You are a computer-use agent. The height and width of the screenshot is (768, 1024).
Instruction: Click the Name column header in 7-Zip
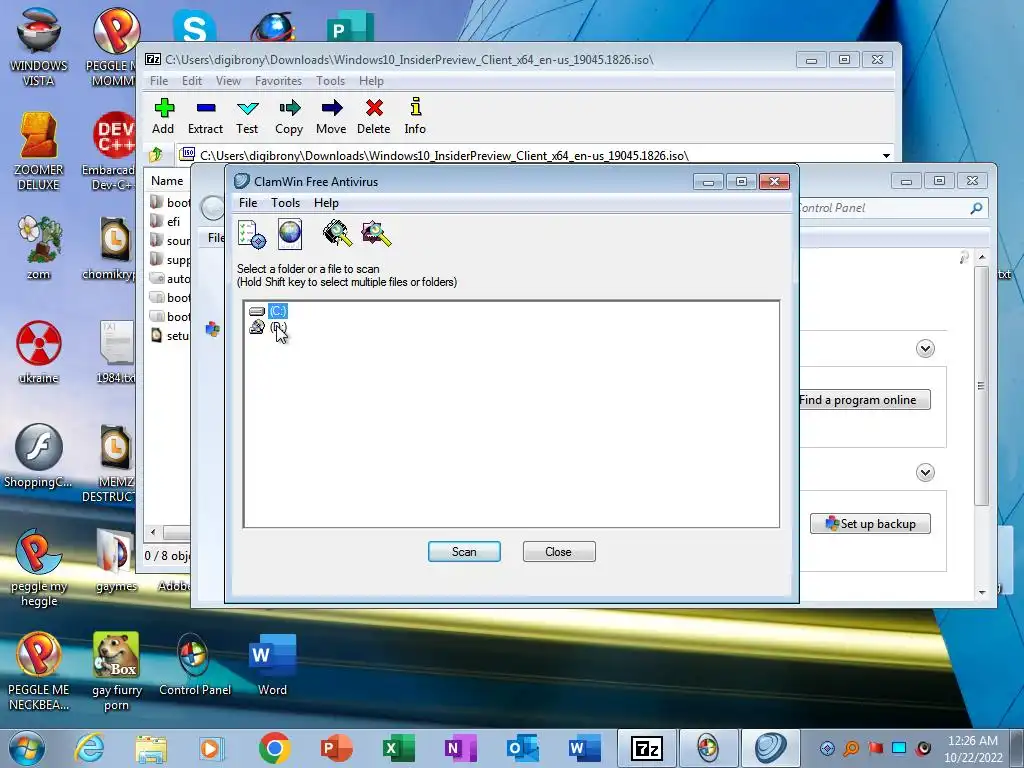(x=167, y=181)
